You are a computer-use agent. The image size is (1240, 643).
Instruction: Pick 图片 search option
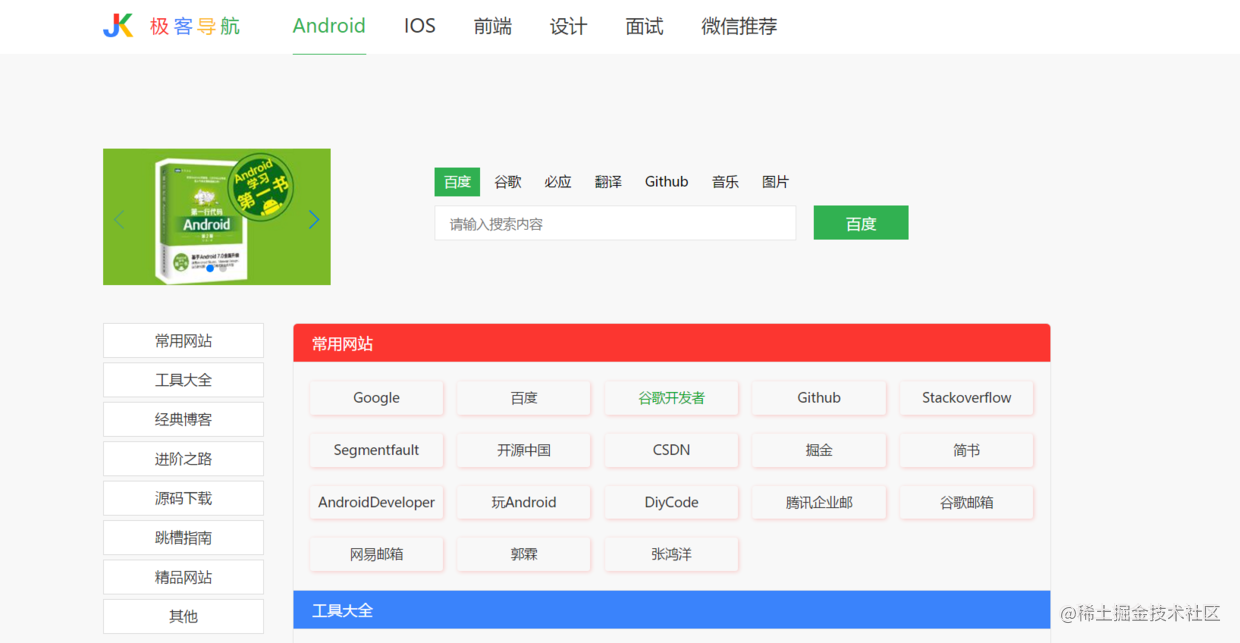click(x=775, y=182)
